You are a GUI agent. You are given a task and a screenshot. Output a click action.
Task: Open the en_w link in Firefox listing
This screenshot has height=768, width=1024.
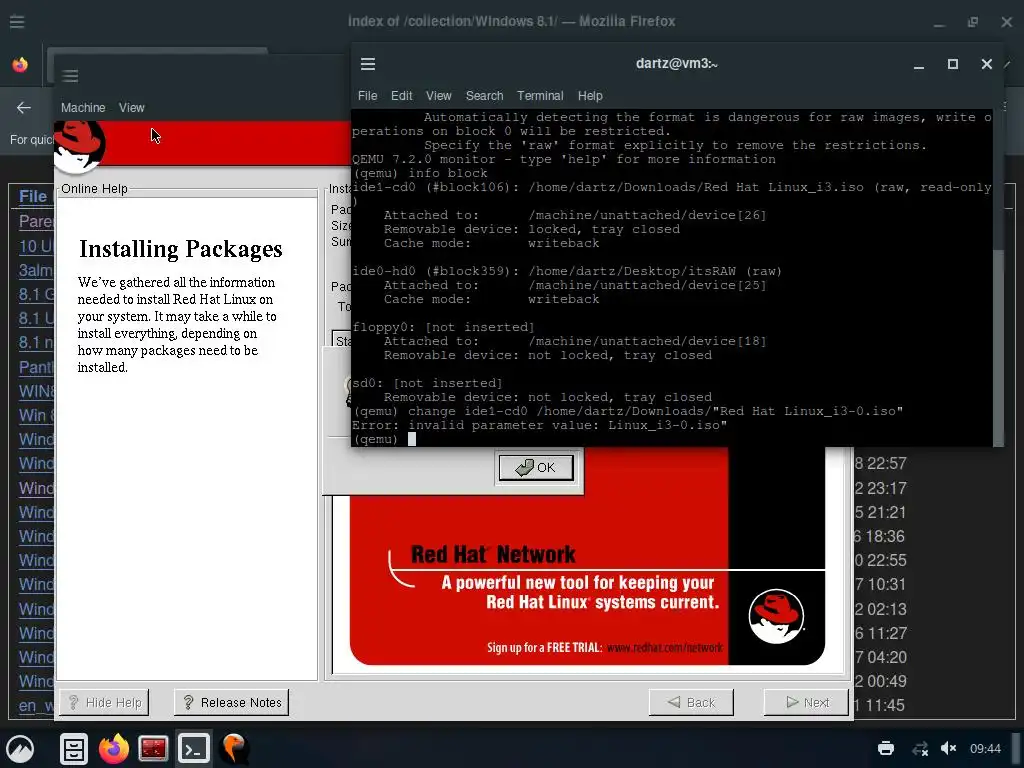click(36, 706)
